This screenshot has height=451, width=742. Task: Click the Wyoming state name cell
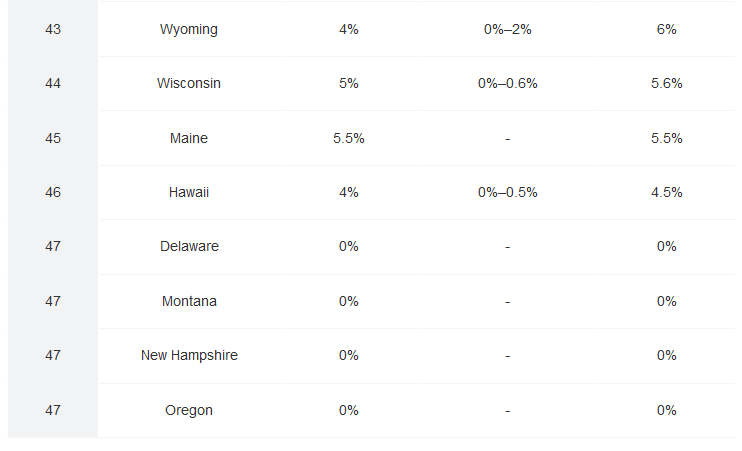189,29
